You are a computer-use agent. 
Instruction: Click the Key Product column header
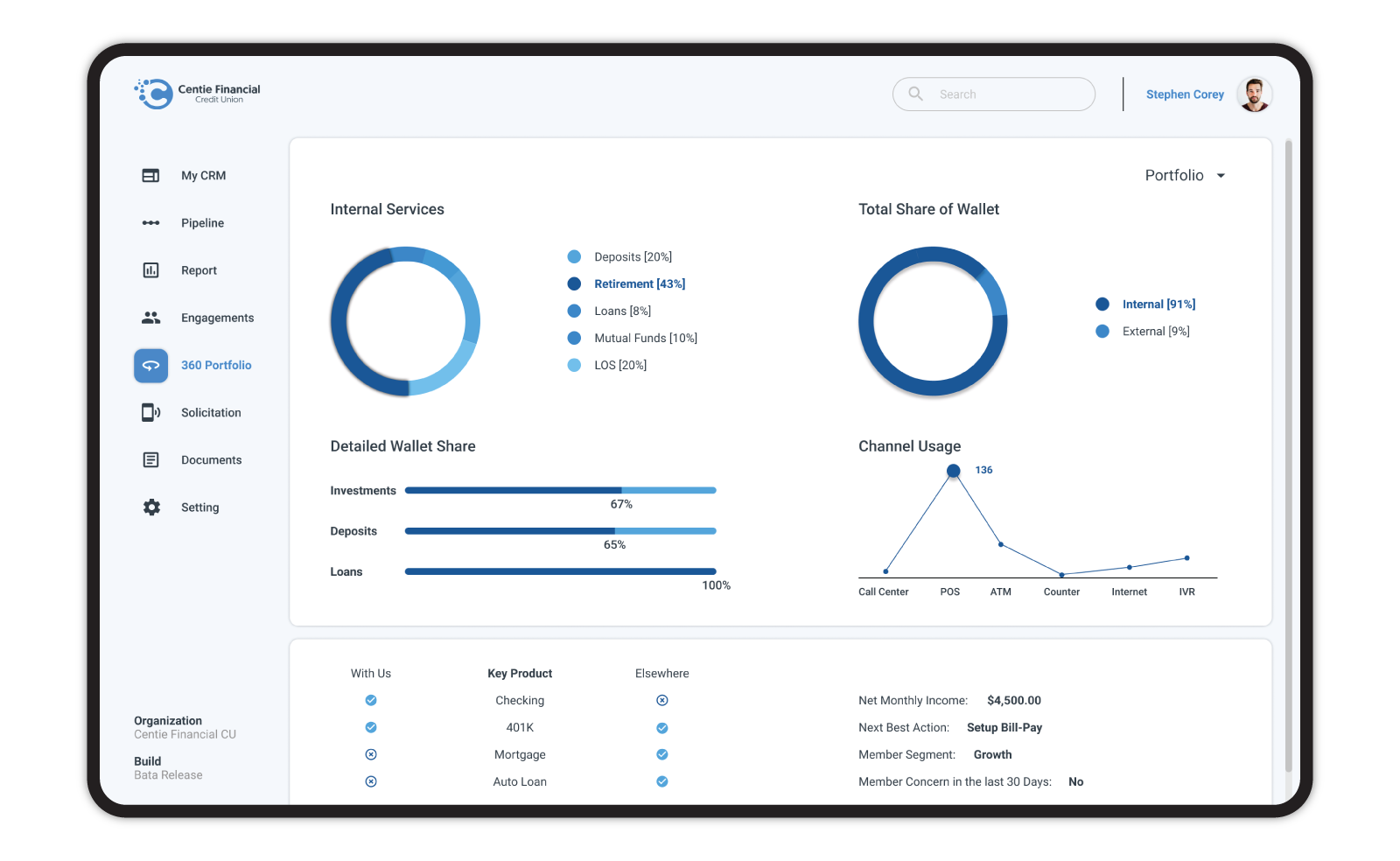coord(520,673)
